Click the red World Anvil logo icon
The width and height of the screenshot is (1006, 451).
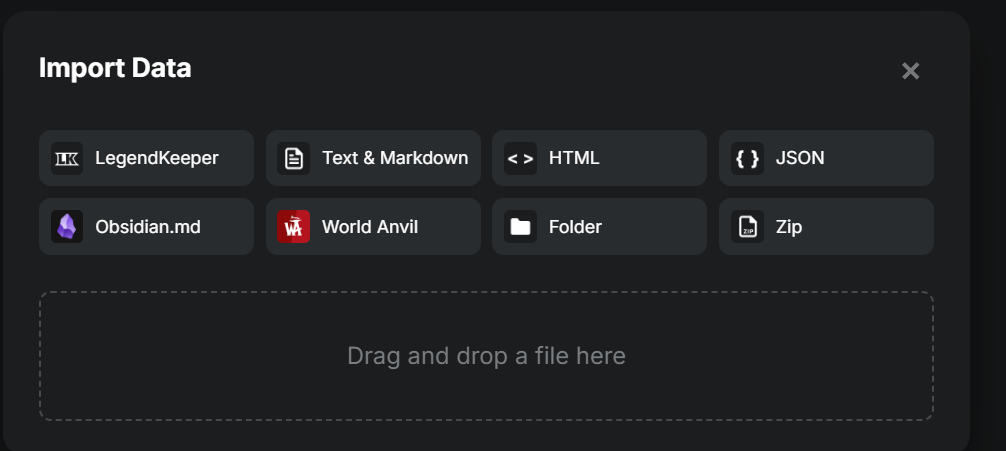tap(294, 227)
